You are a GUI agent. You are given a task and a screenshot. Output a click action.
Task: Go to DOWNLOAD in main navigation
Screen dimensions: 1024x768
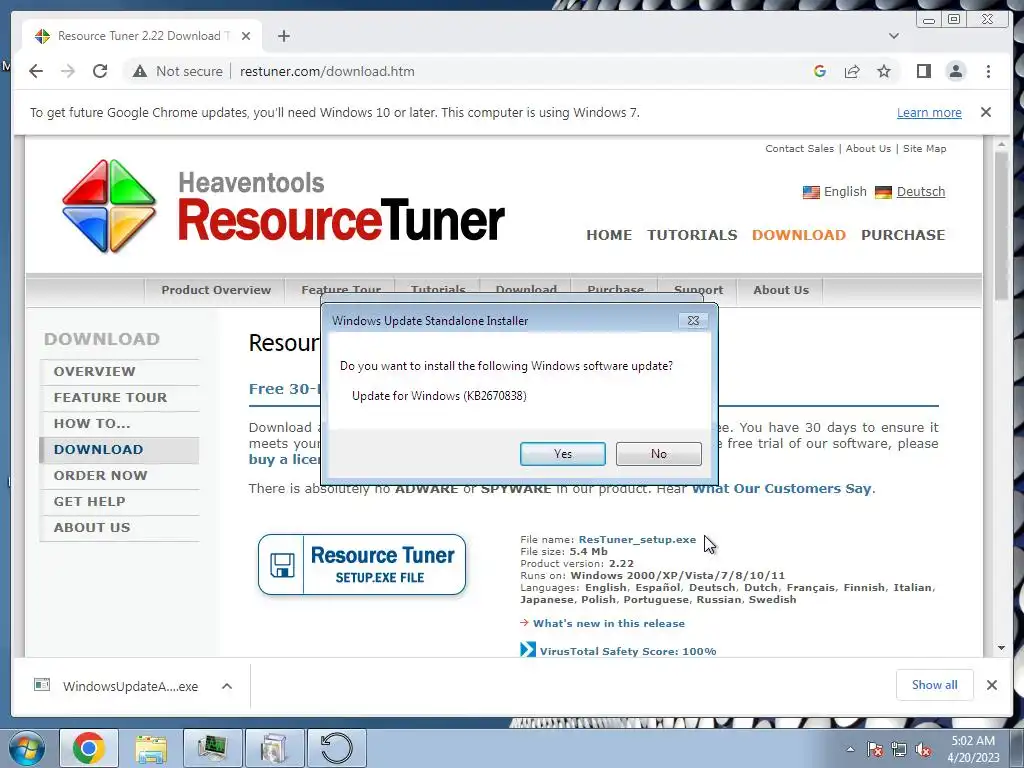point(799,235)
